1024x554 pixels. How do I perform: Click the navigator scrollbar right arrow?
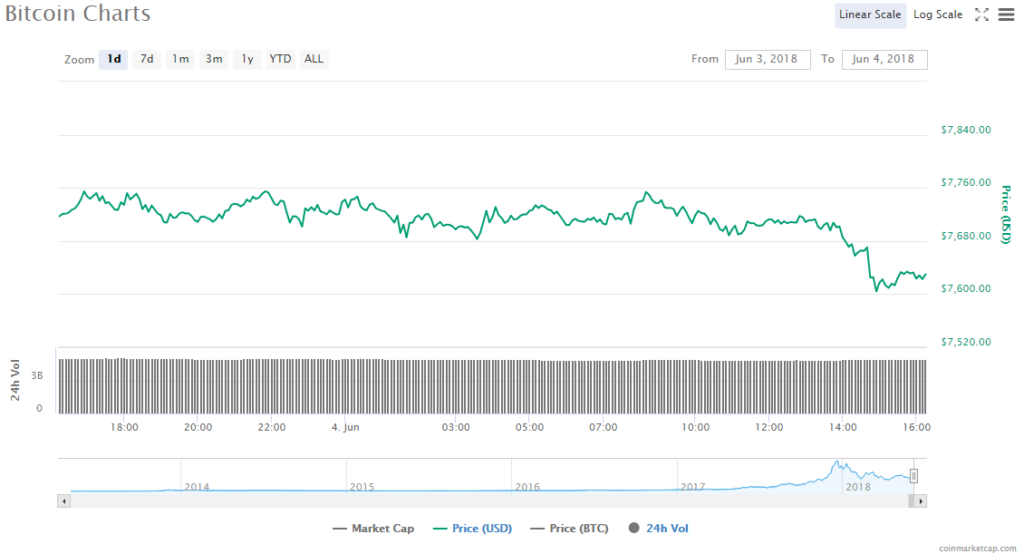(922, 499)
